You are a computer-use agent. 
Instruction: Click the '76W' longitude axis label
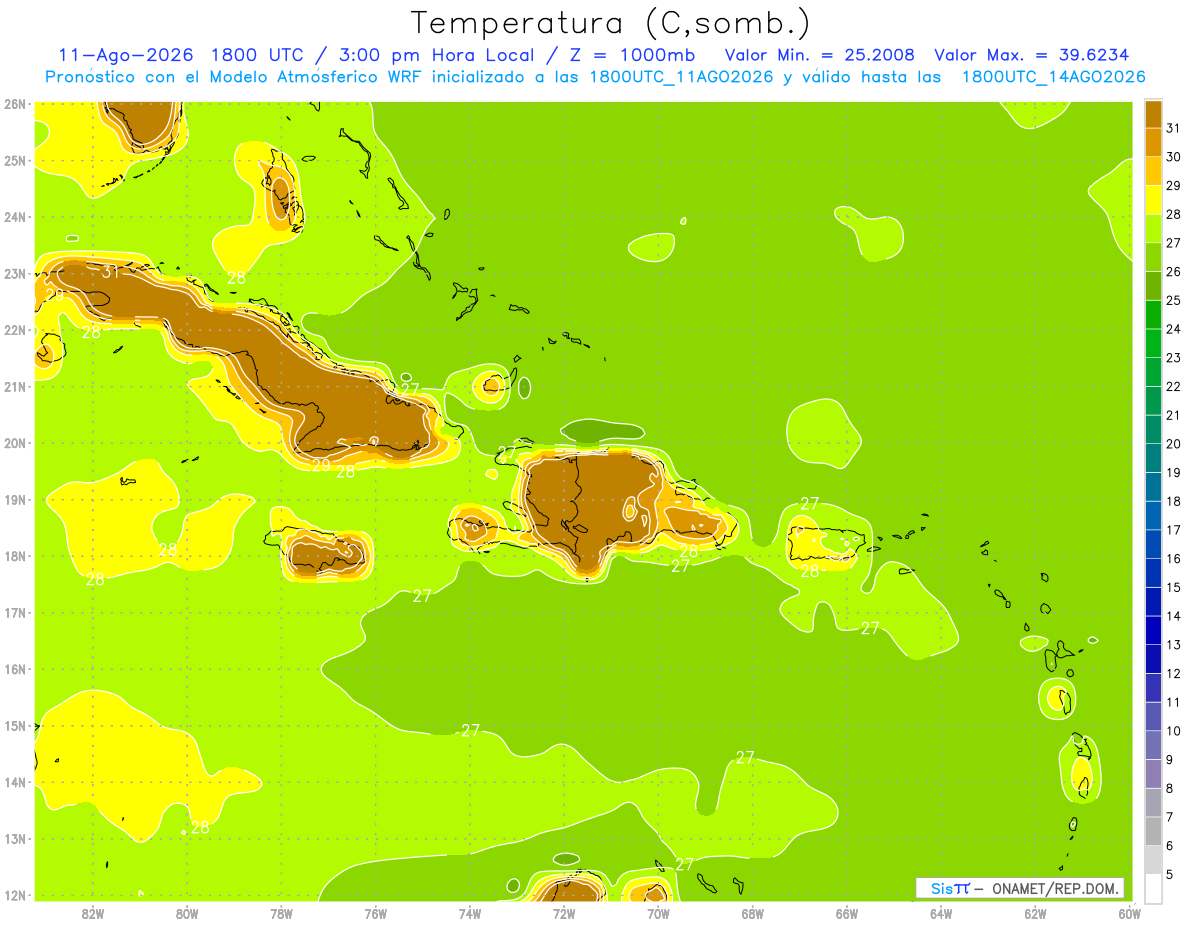point(376,913)
